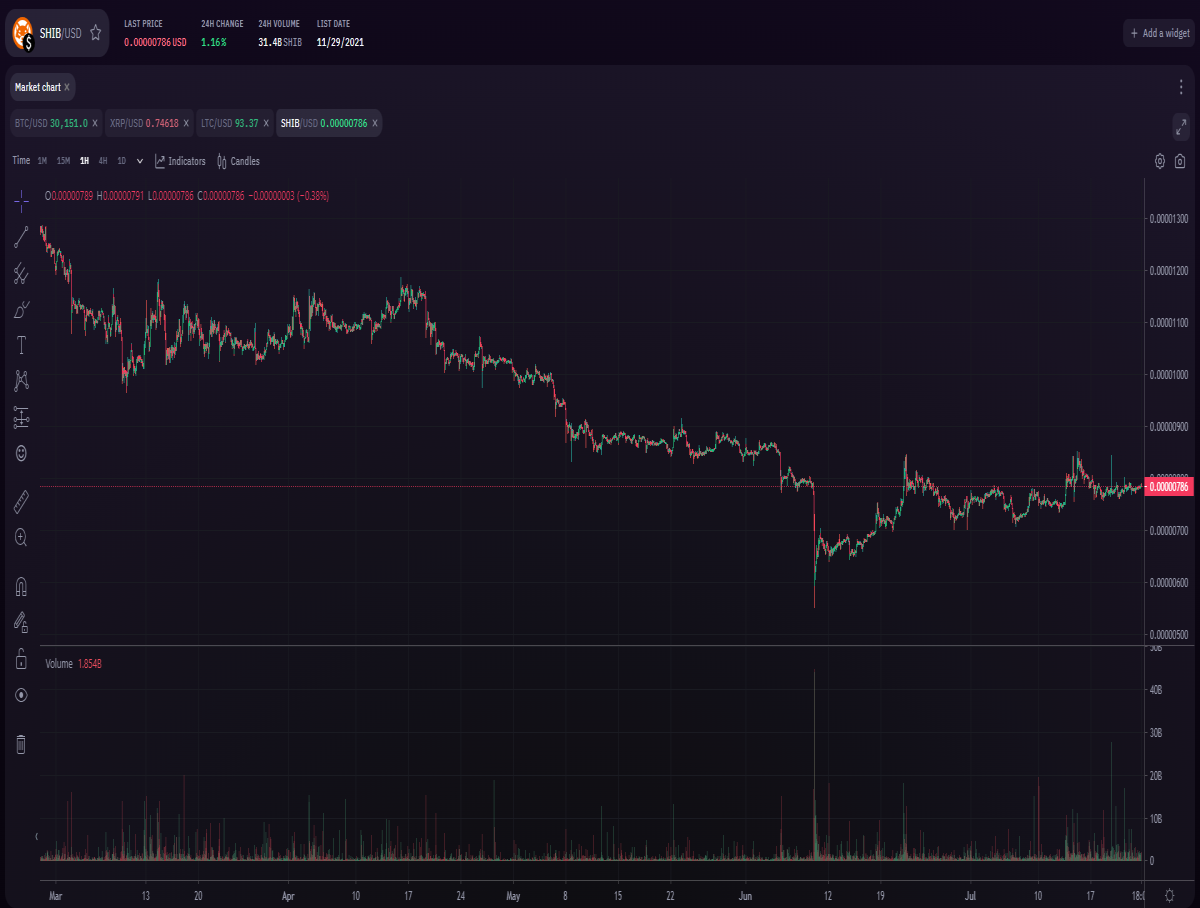Select the trend line drawing tool
1200x908 pixels.
tap(21, 237)
